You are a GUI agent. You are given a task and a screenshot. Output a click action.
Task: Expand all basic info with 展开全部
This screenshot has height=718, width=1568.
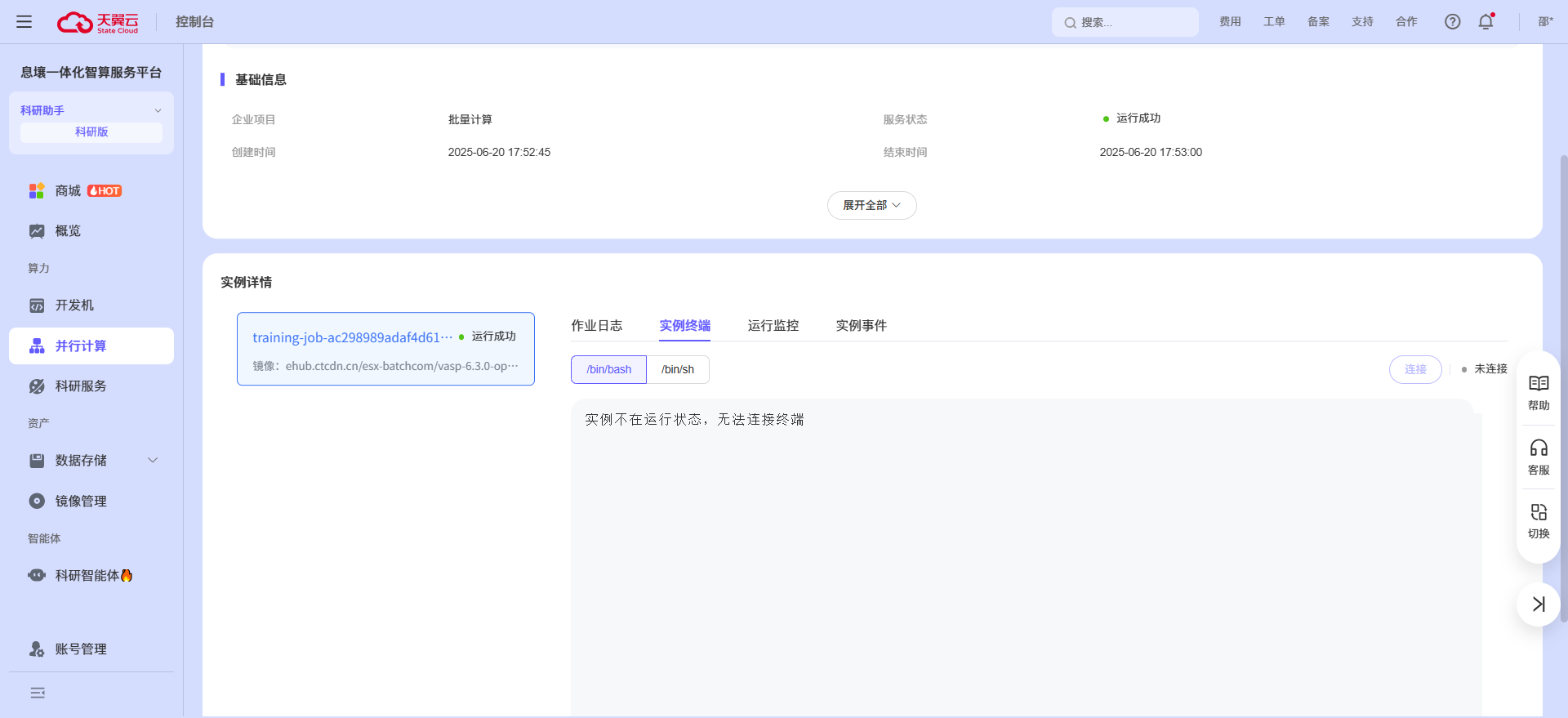871,205
